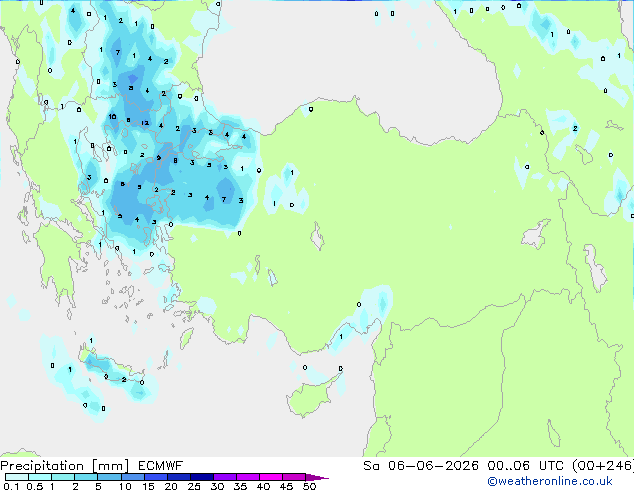Click the "Precipitation" title word
The height and width of the screenshot is (490, 634).
click(x=42, y=466)
